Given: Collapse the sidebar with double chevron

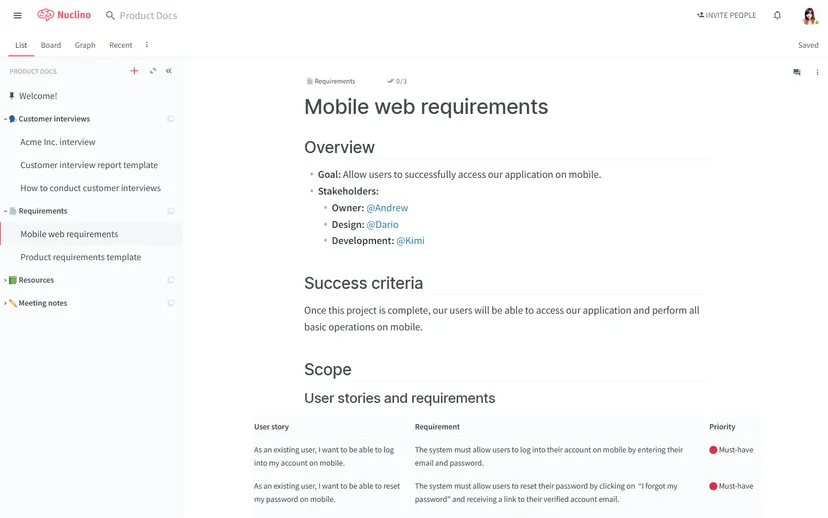Looking at the screenshot, I should point(168,71).
